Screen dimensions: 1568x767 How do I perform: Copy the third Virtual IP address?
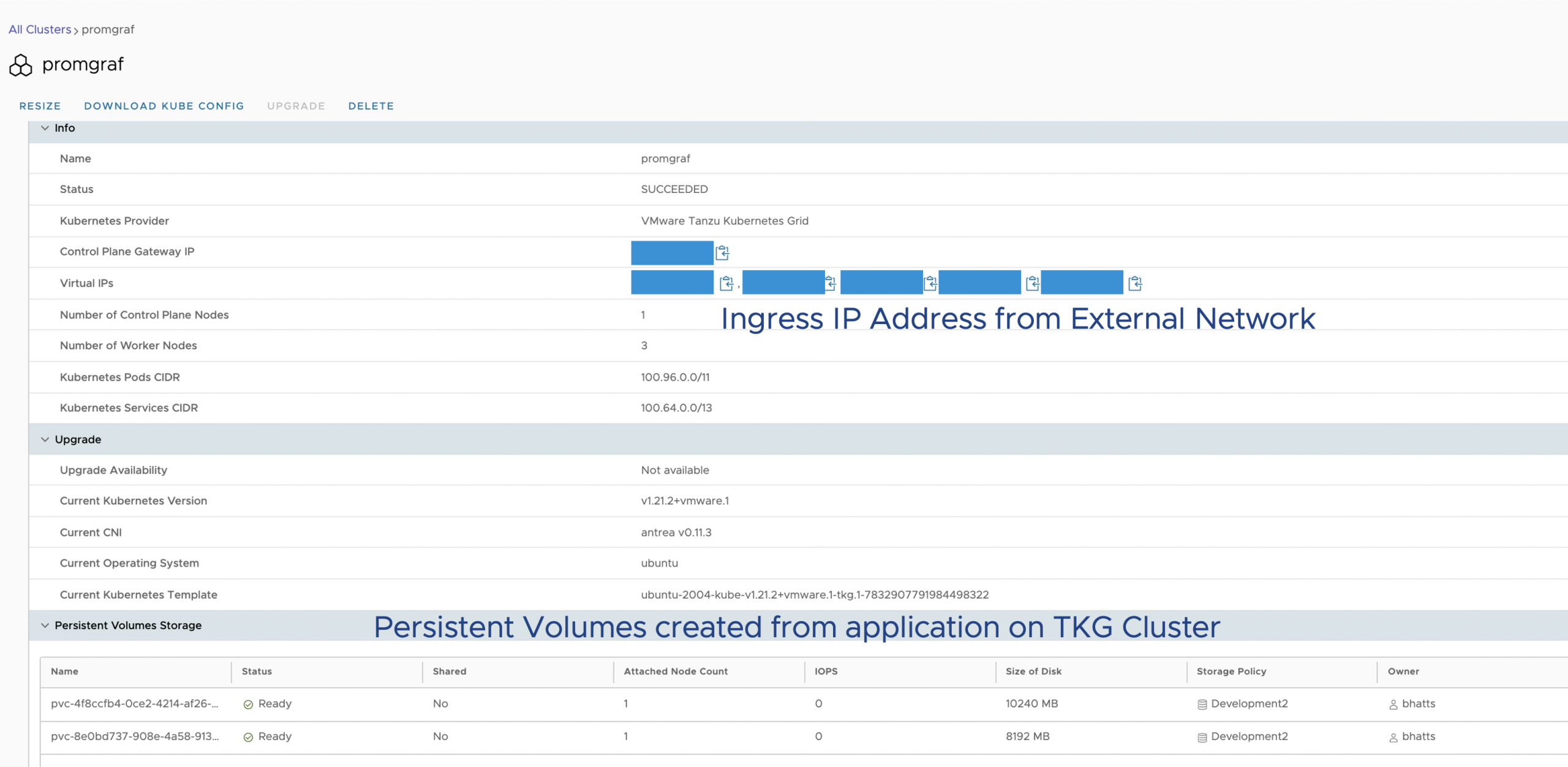(930, 283)
